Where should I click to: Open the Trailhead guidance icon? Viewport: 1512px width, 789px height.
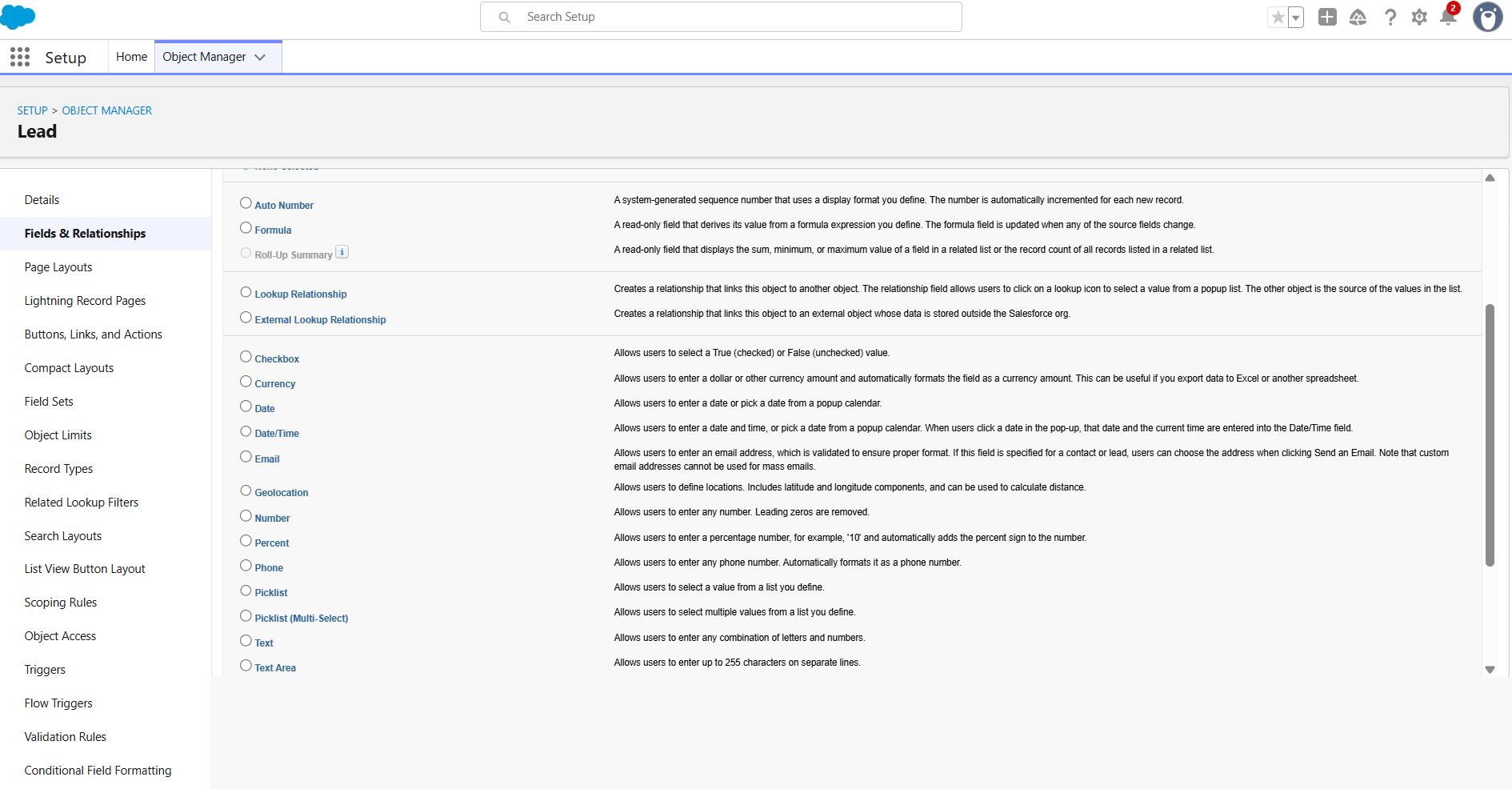(x=1358, y=17)
